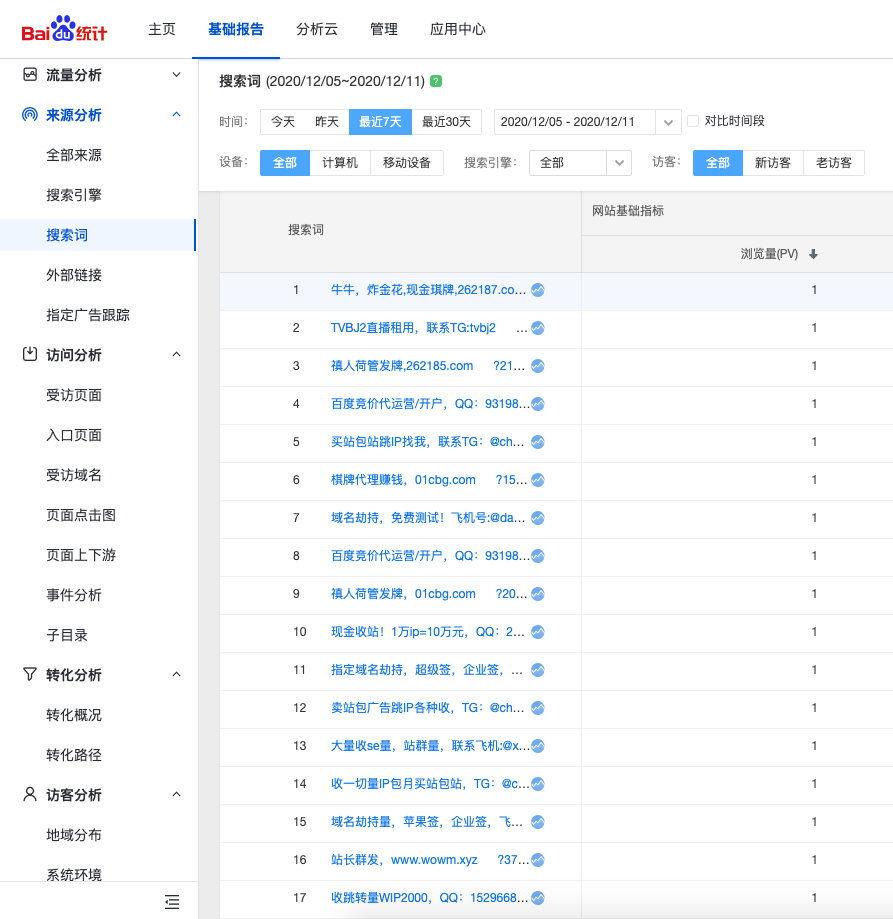Screen dimensions: 893x919
Task: Enable the 对比时间段 checkbox
Action: click(x=693, y=121)
